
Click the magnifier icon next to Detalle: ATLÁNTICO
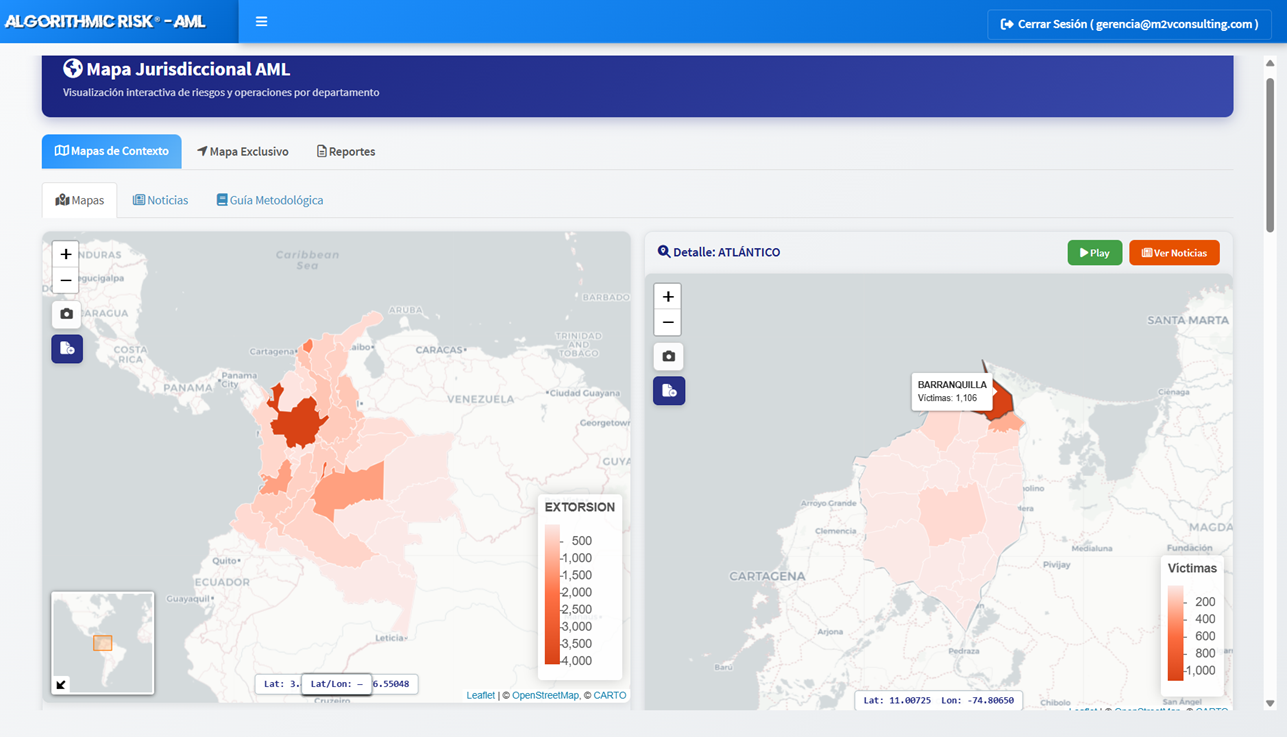pyautogui.click(x=663, y=252)
